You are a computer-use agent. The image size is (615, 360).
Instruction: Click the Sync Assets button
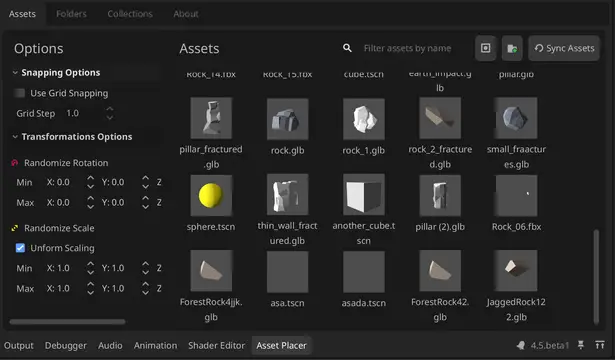click(x=564, y=48)
